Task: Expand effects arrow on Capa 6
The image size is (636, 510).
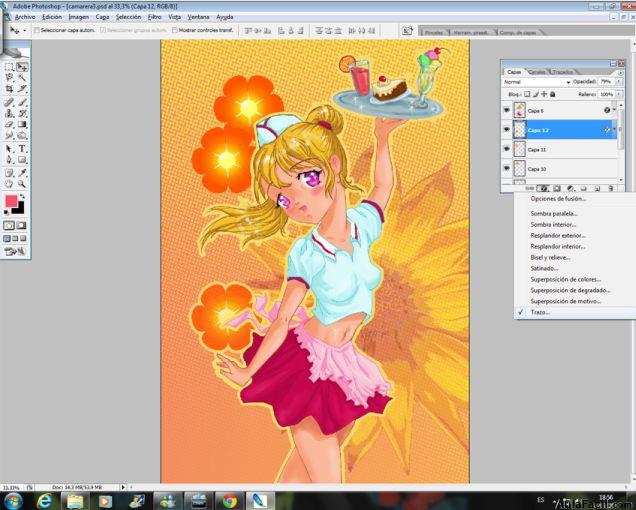Action: (614, 110)
